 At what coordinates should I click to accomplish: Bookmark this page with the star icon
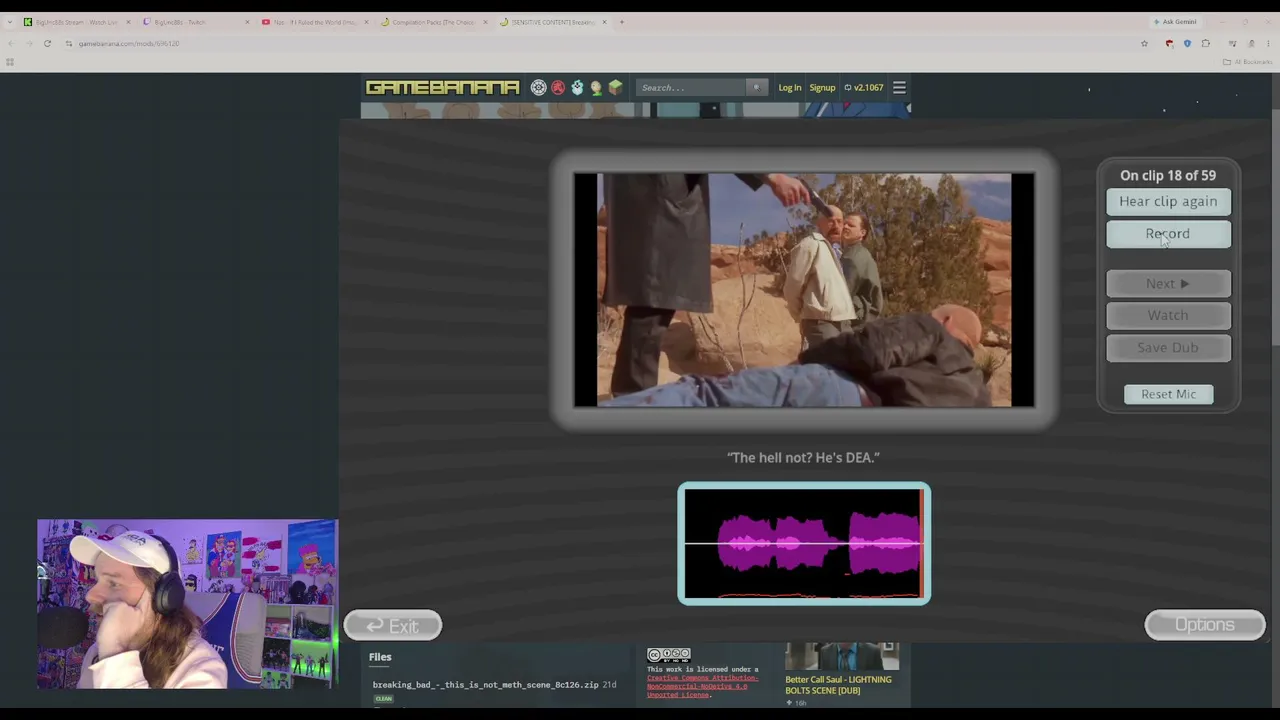click(x=1144, y=43)
